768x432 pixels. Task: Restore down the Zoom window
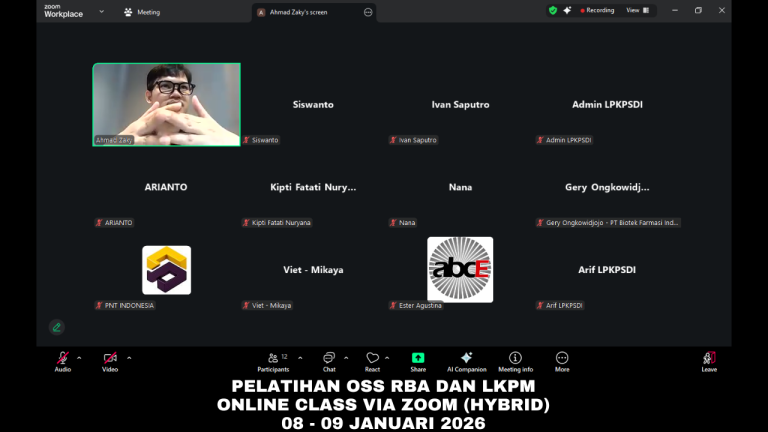698,10
